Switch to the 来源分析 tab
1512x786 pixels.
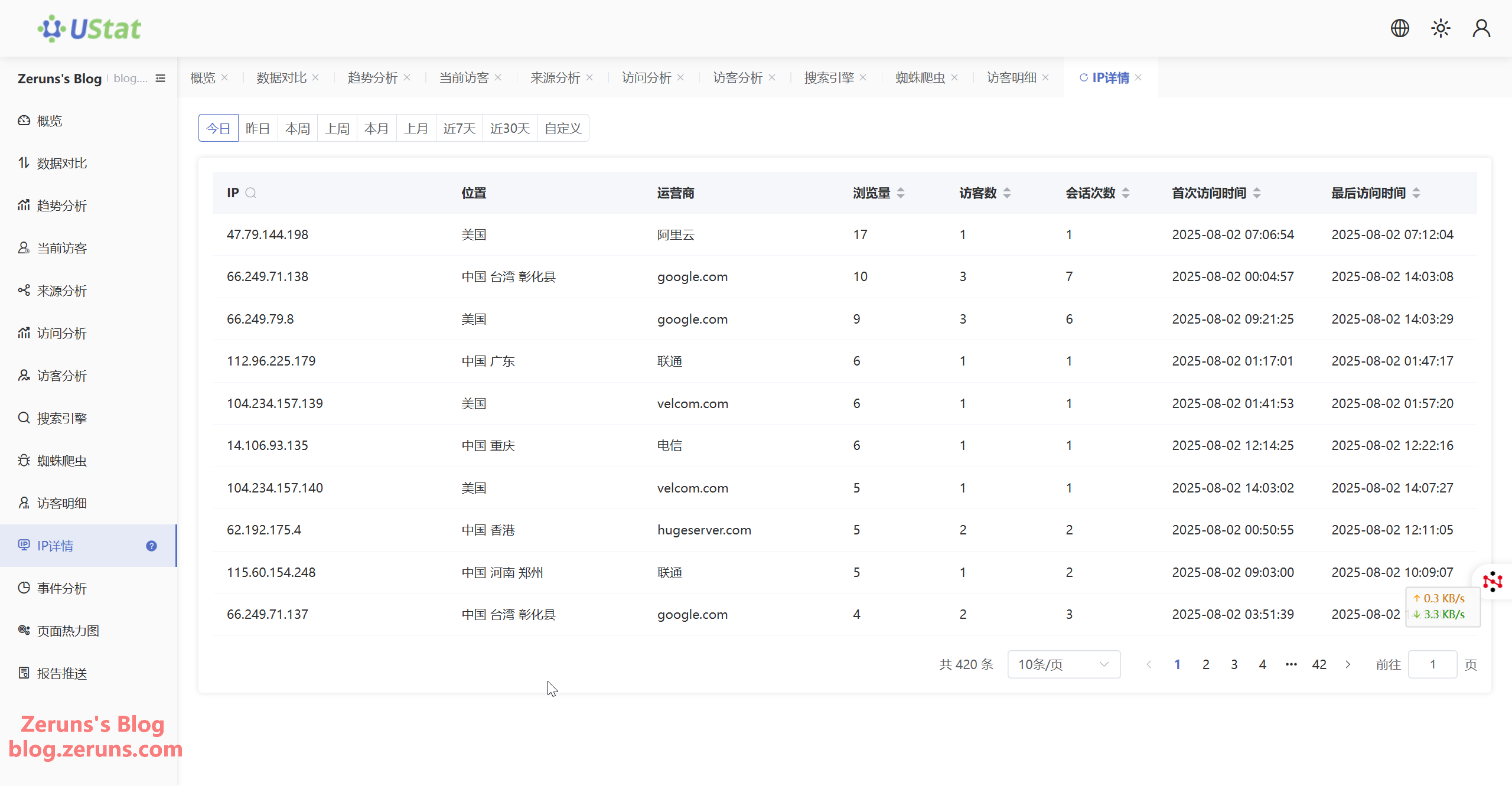[555, 78]
